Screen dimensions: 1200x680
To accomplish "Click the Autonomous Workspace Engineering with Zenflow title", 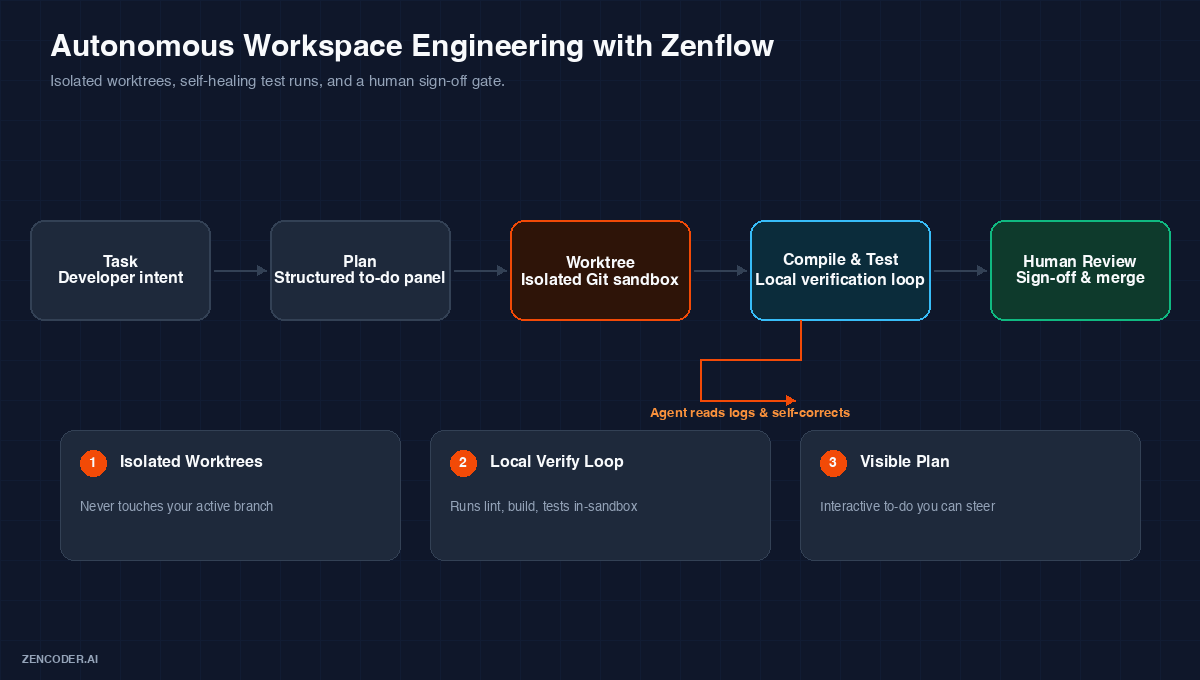I will [412, 46].
